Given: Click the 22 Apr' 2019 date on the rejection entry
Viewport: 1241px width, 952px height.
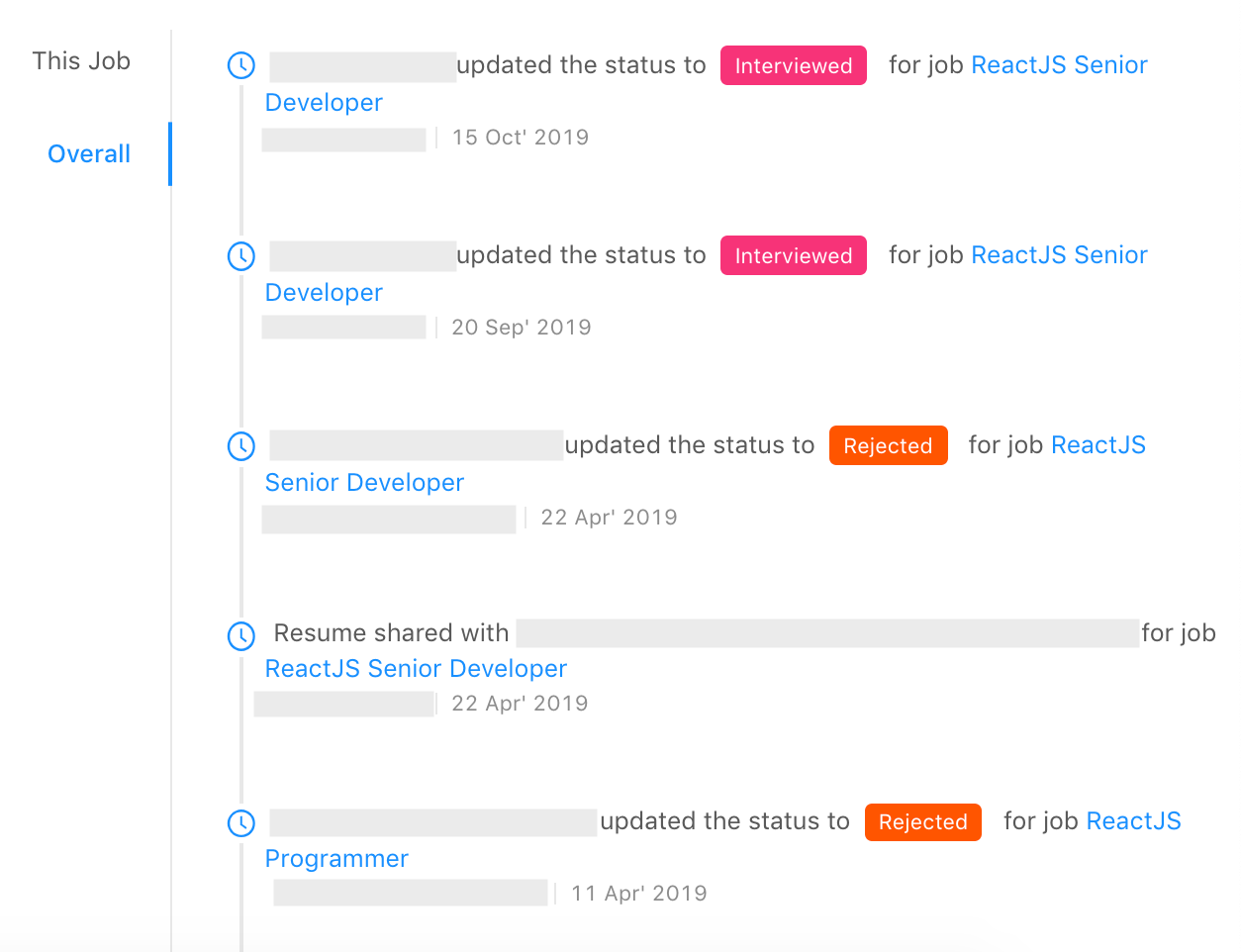Looking at the screenshot, I should [x=609, y=517].
